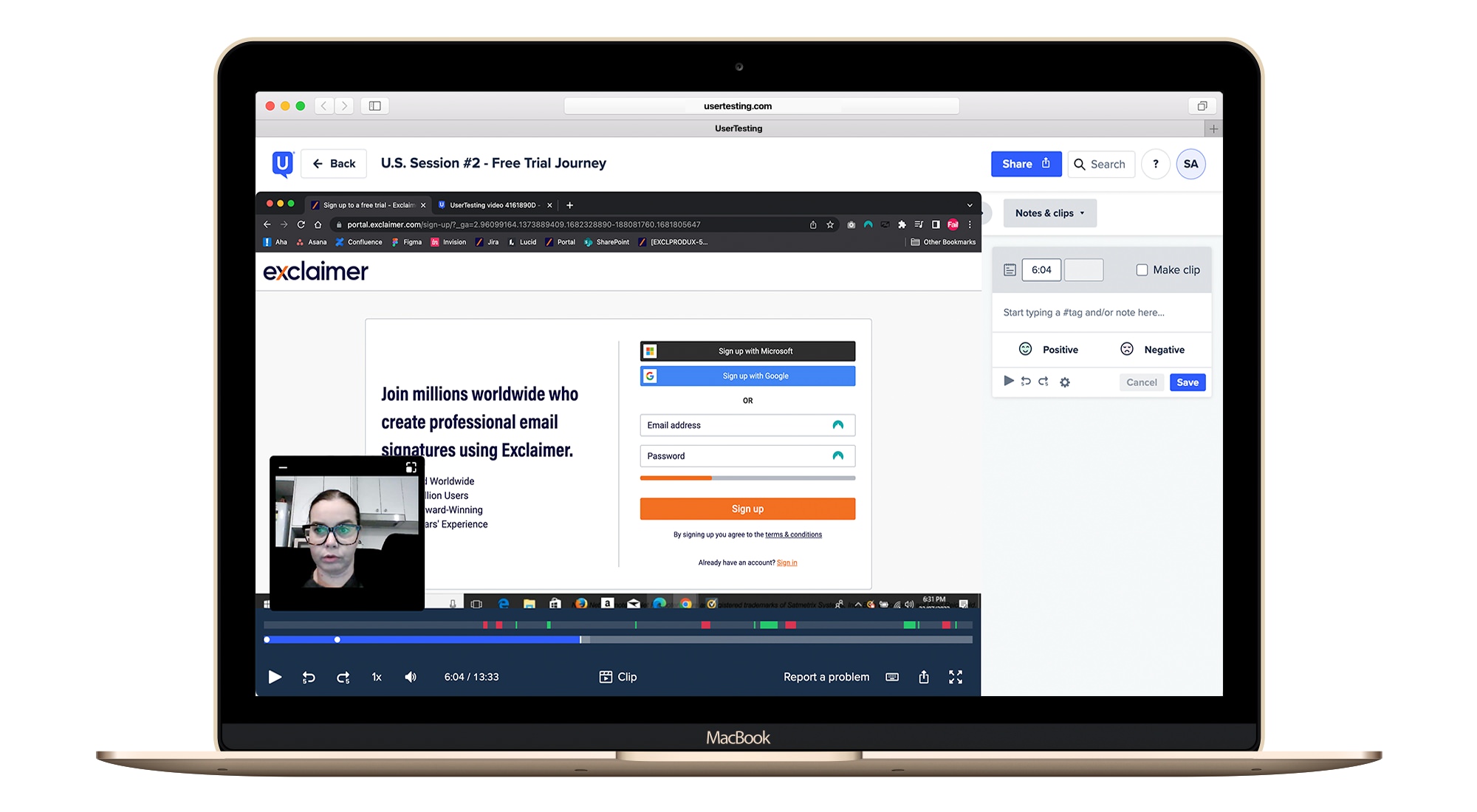The height and width of the screenshot is (812, 1477).
Task: Open the SA account avatar menu
Action: [x=1191, y=164]
